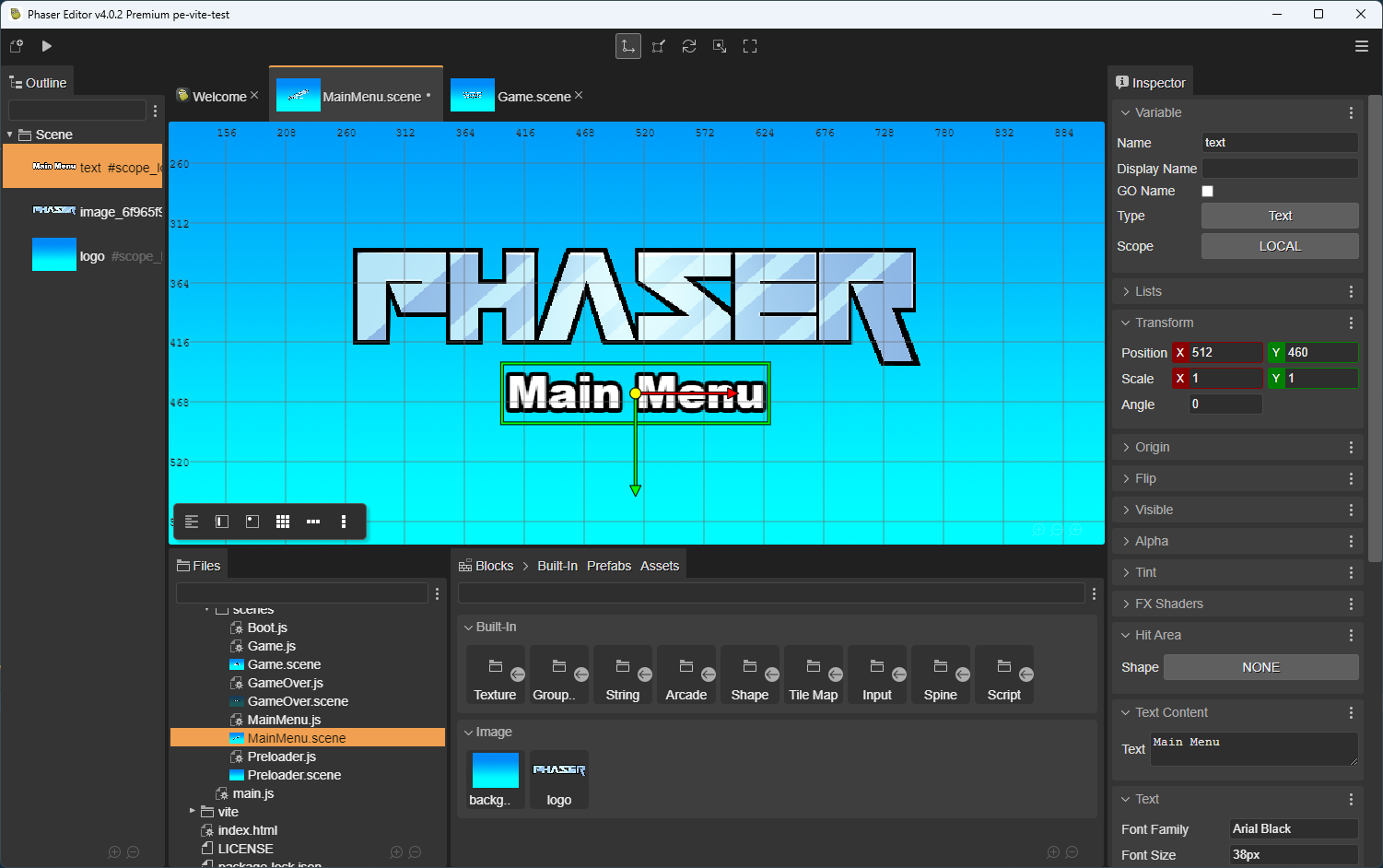
Task: Open the Assets tab in Blocks
Action: [660, 566]
